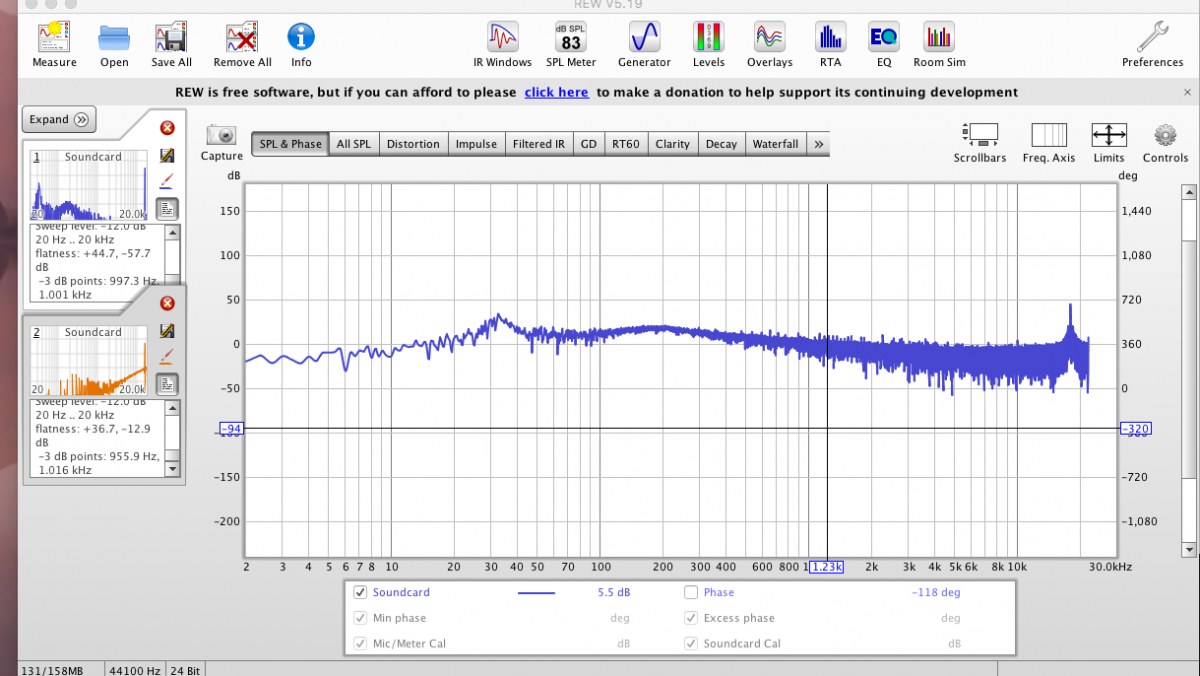This screenshot has height=676, width=1200.
Task: Click the 1.23k frequency cursor readout
Action: (x=827, y=567)
